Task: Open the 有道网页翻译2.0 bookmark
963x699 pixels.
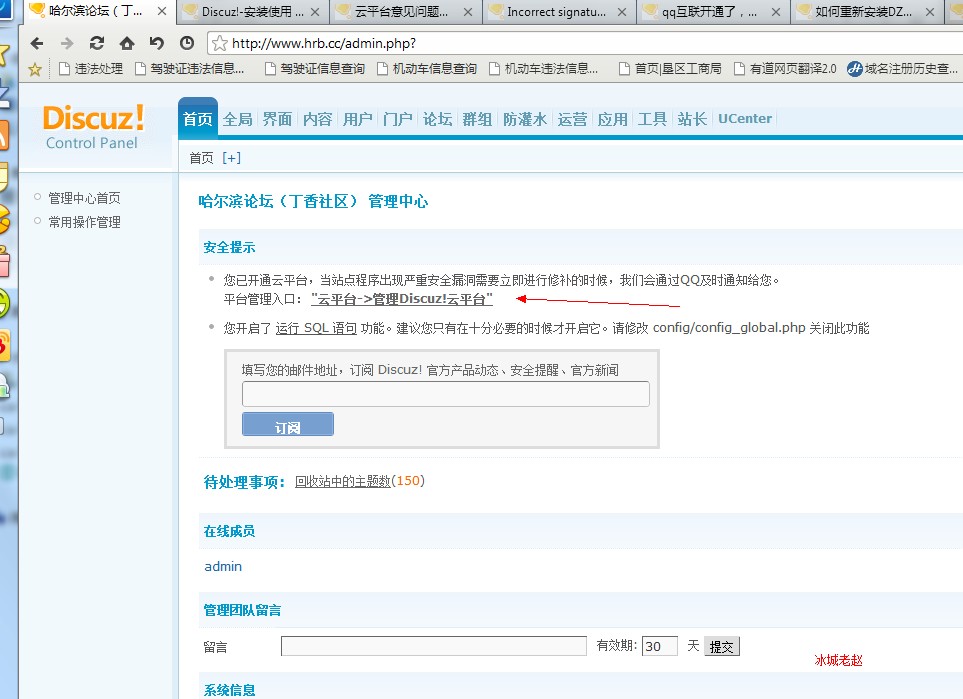Action: click(786, 69)
